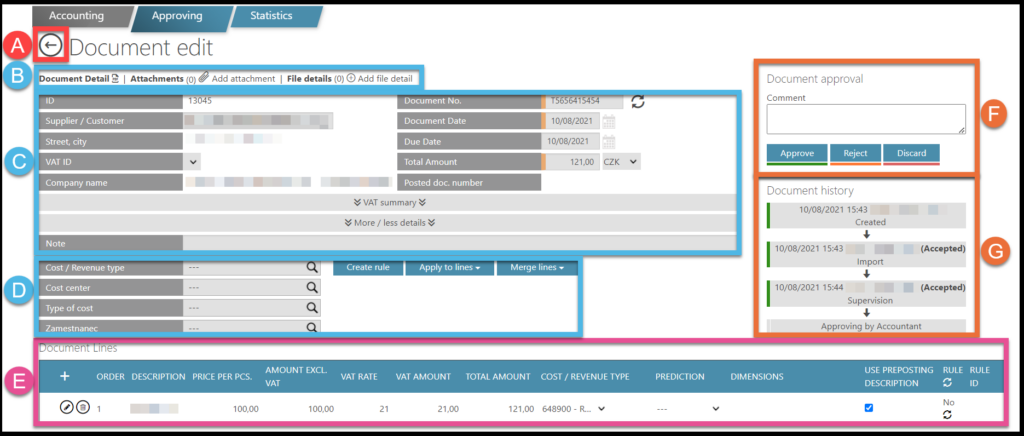1024x436 pixels.
Task: Open the Due Date calendar picker
Action: [609, 141]
